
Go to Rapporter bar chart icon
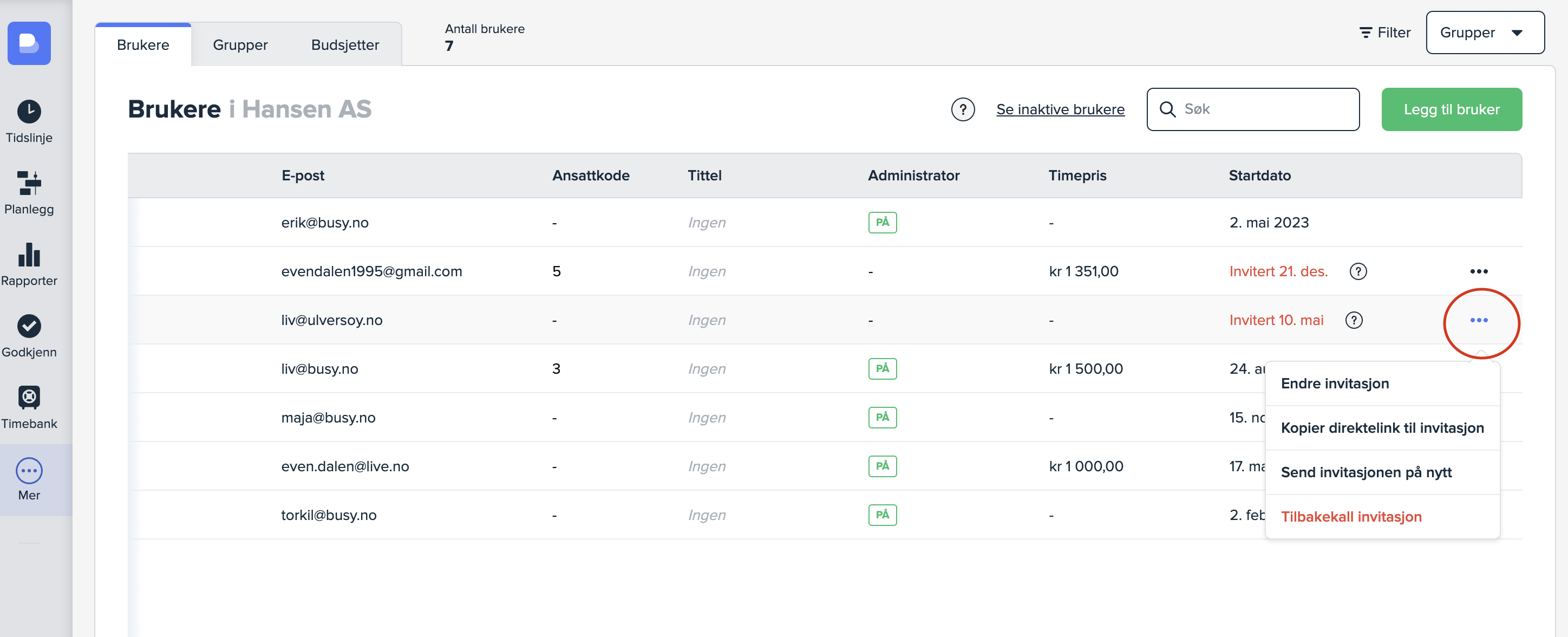[x=29, y=255]
